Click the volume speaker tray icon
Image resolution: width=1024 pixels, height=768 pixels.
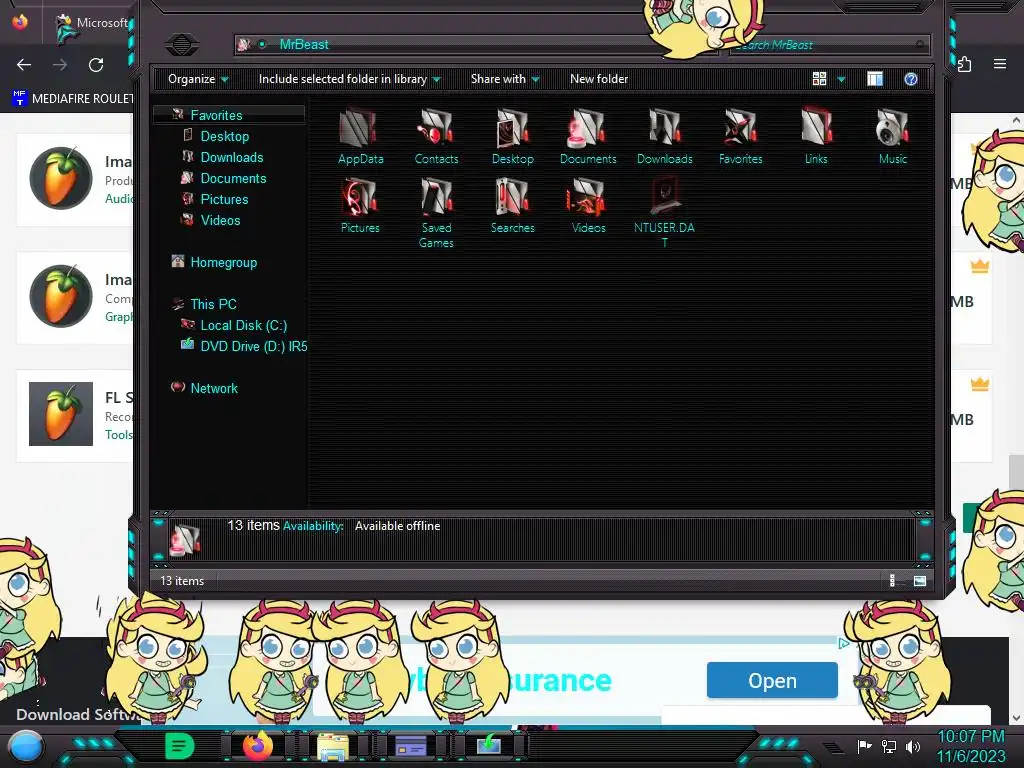click(913, 746)
